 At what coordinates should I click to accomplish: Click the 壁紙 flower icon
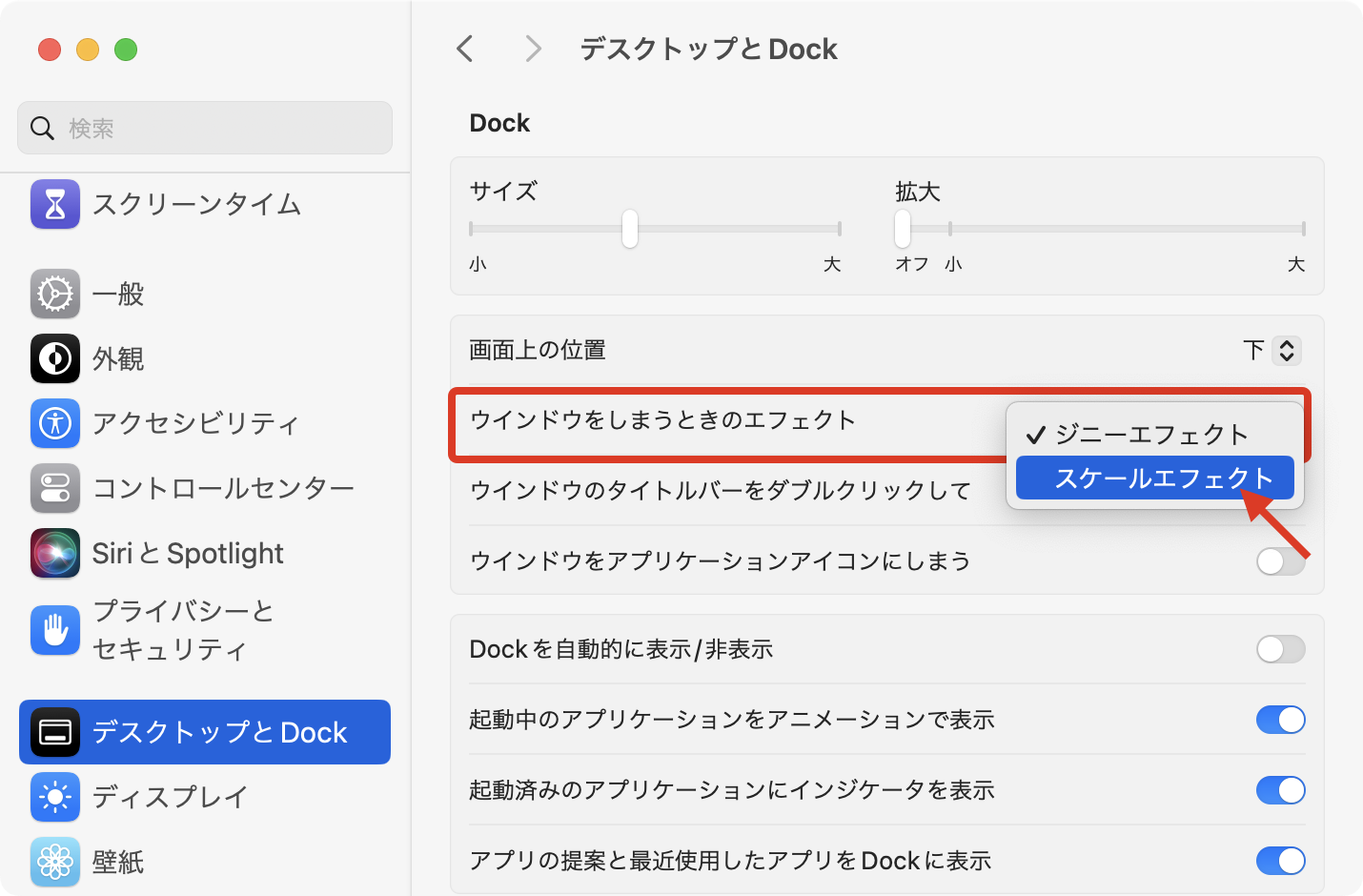point(55,862)
